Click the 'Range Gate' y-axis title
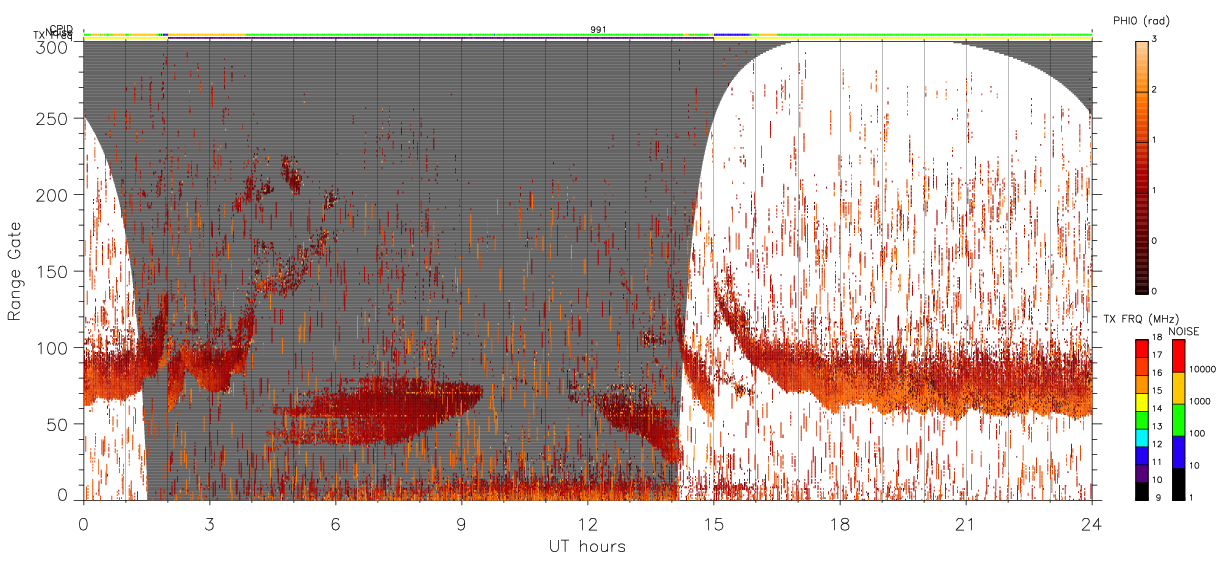The height and width of the screenshot is (567, 1228). [x=15, y=272]
